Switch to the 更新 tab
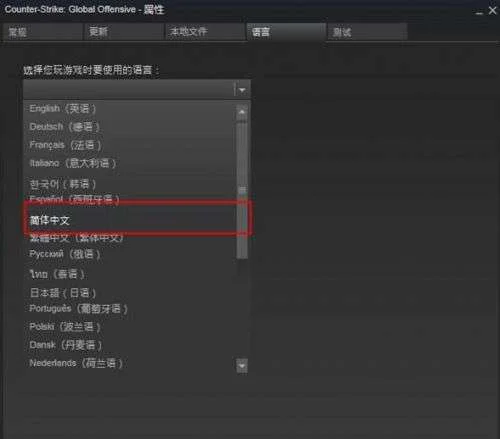This screenshot has width=500, height=439. click(x=124, y=32)
